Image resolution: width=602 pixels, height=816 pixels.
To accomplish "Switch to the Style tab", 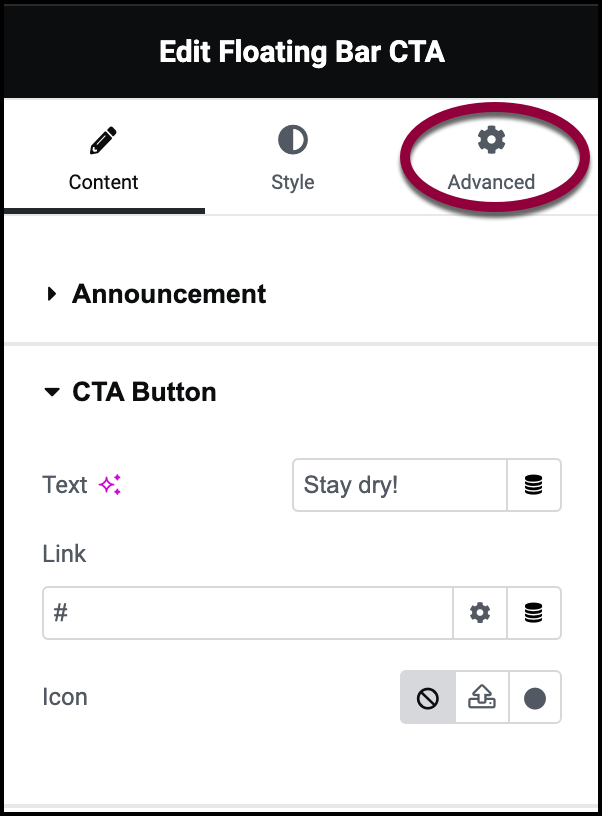I will pos(292,182).
